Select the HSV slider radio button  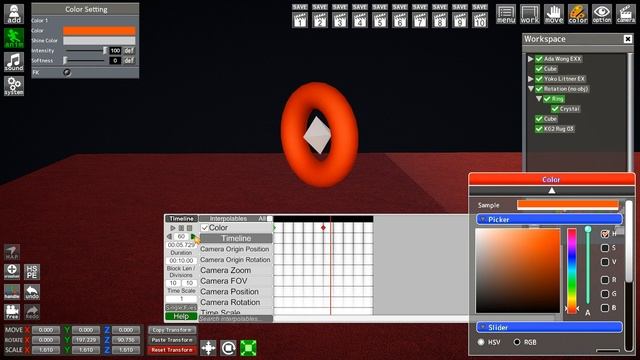point(481,342)
